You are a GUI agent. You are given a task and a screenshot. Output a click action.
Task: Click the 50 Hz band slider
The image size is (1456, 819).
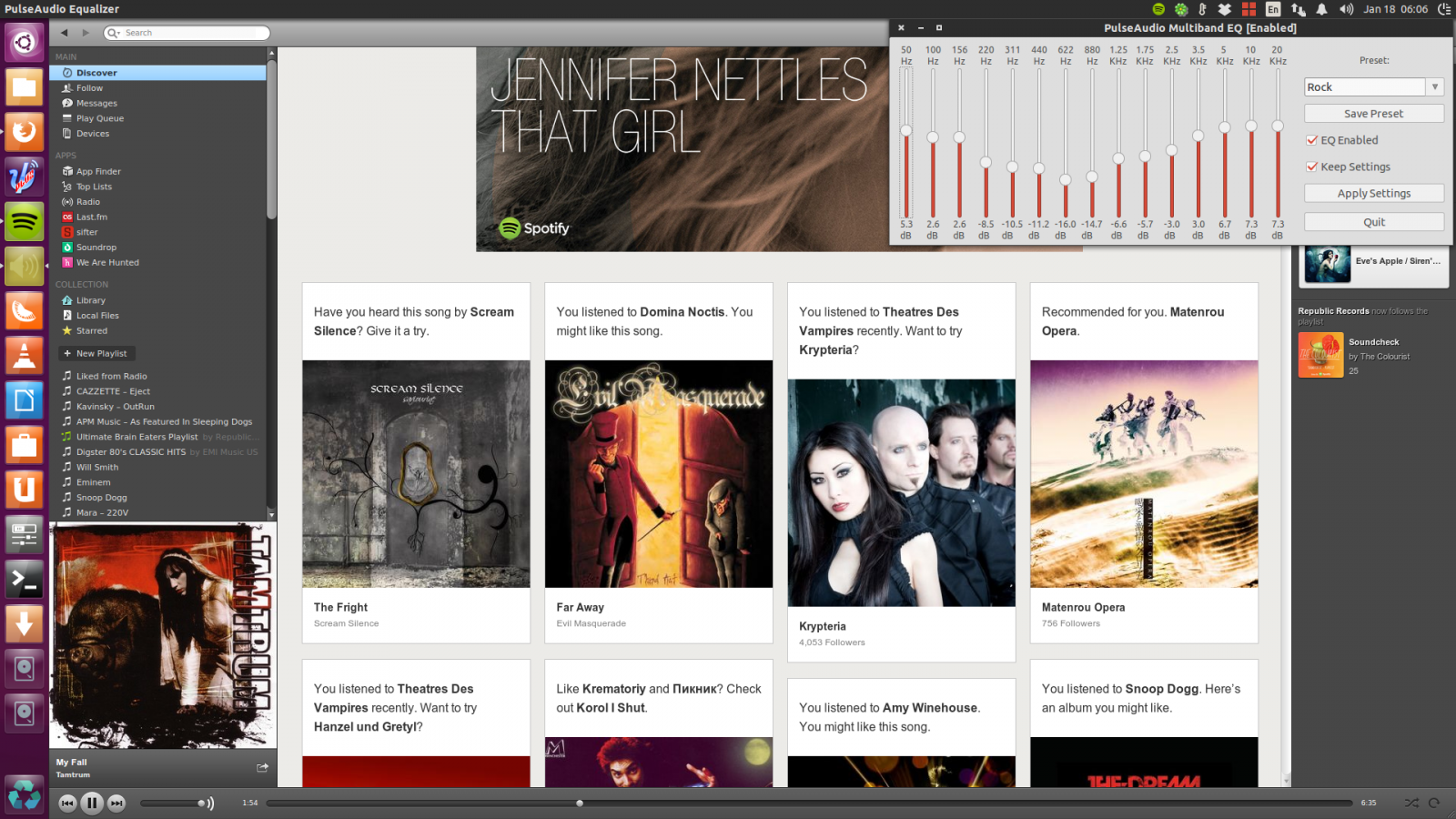(906, 143)
